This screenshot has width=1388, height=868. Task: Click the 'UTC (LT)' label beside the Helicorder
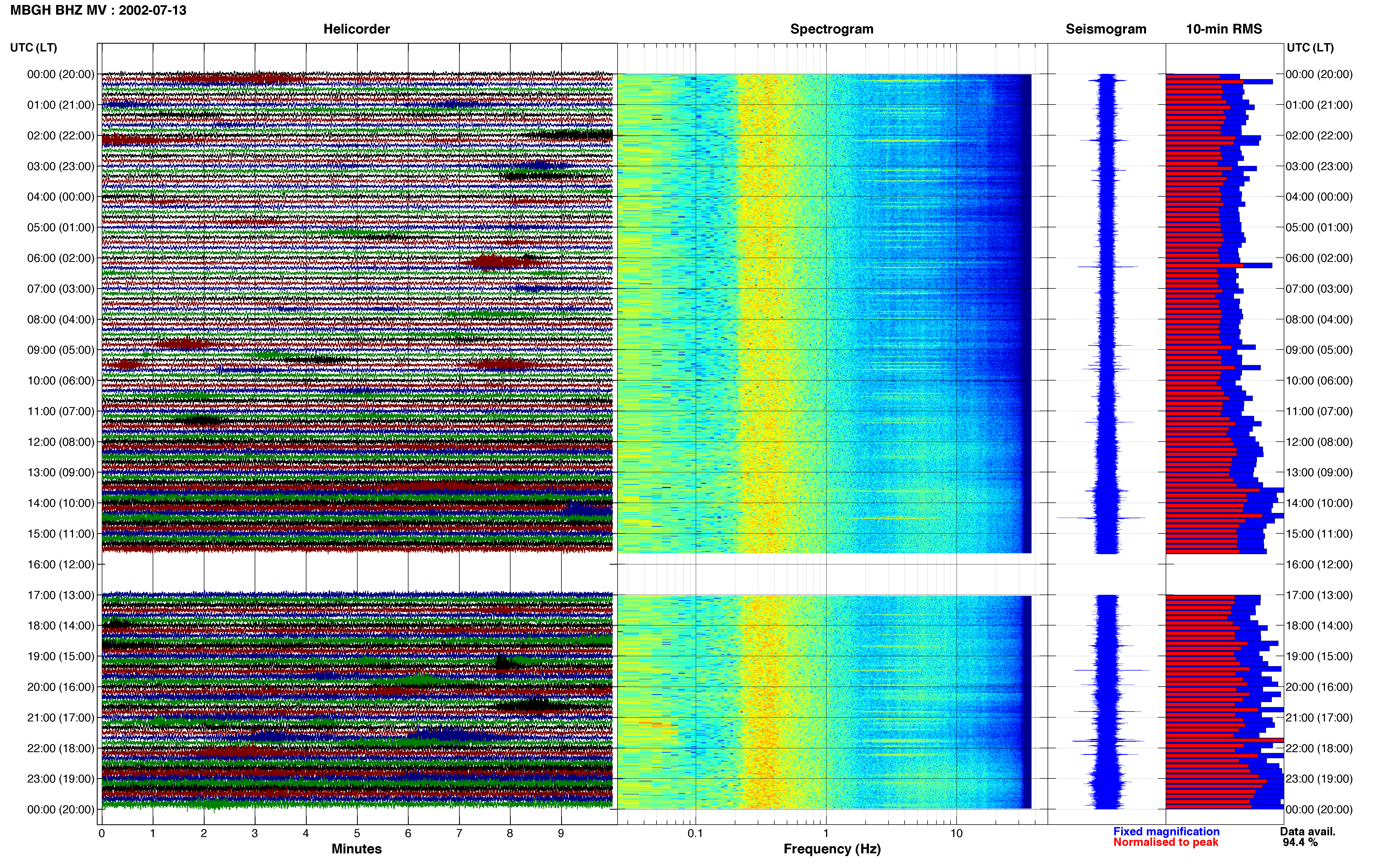point(33,48)
